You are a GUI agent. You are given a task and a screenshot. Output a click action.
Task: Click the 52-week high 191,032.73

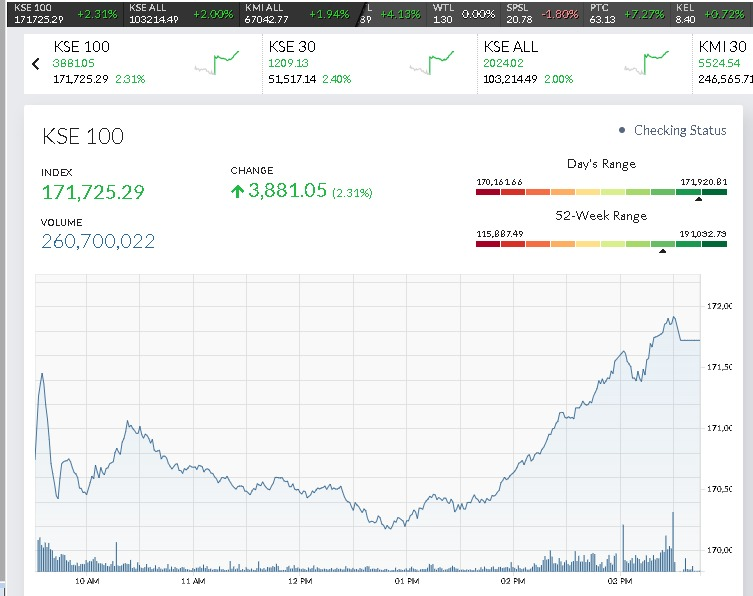coord(703,234)
